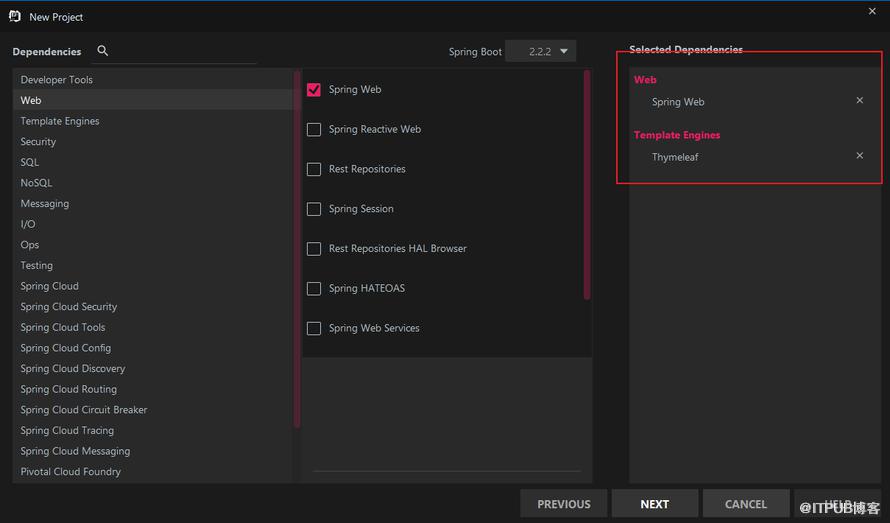Choose Spring Cloud Tracing category
The image size is (890, 523).
[152, 430]
